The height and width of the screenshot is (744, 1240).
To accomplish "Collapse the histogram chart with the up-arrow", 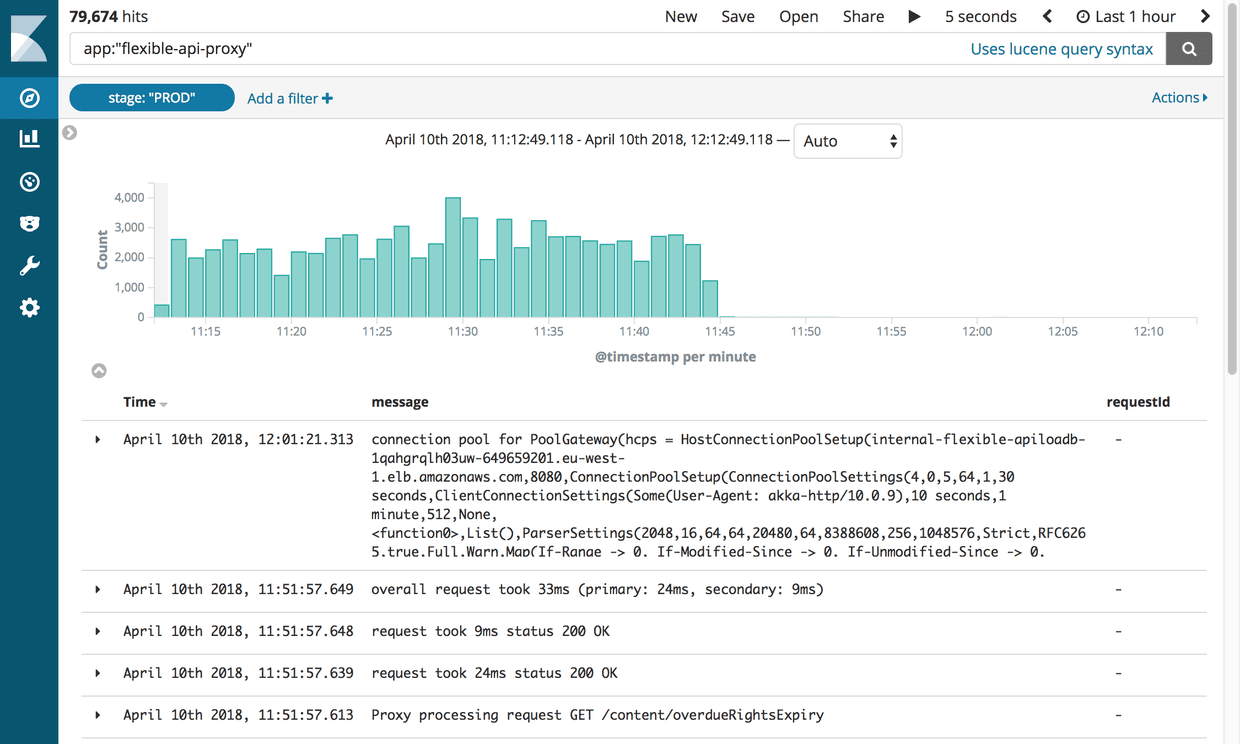I will [99, 371].
